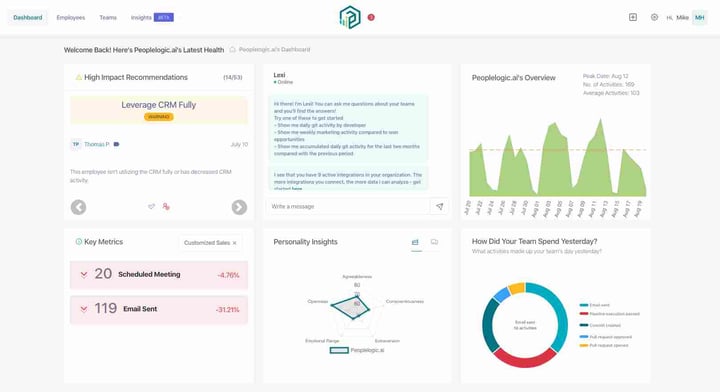Send the message with paper plane
Screen dimensions: 720x392
[x=439, y=207]
